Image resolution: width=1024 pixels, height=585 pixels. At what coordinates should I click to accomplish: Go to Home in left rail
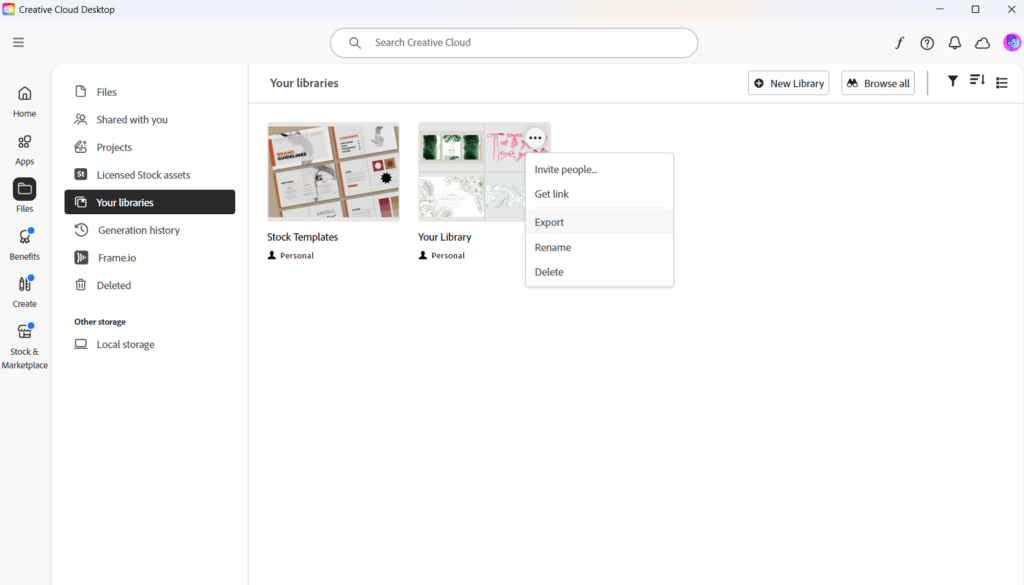pos(24,102)
